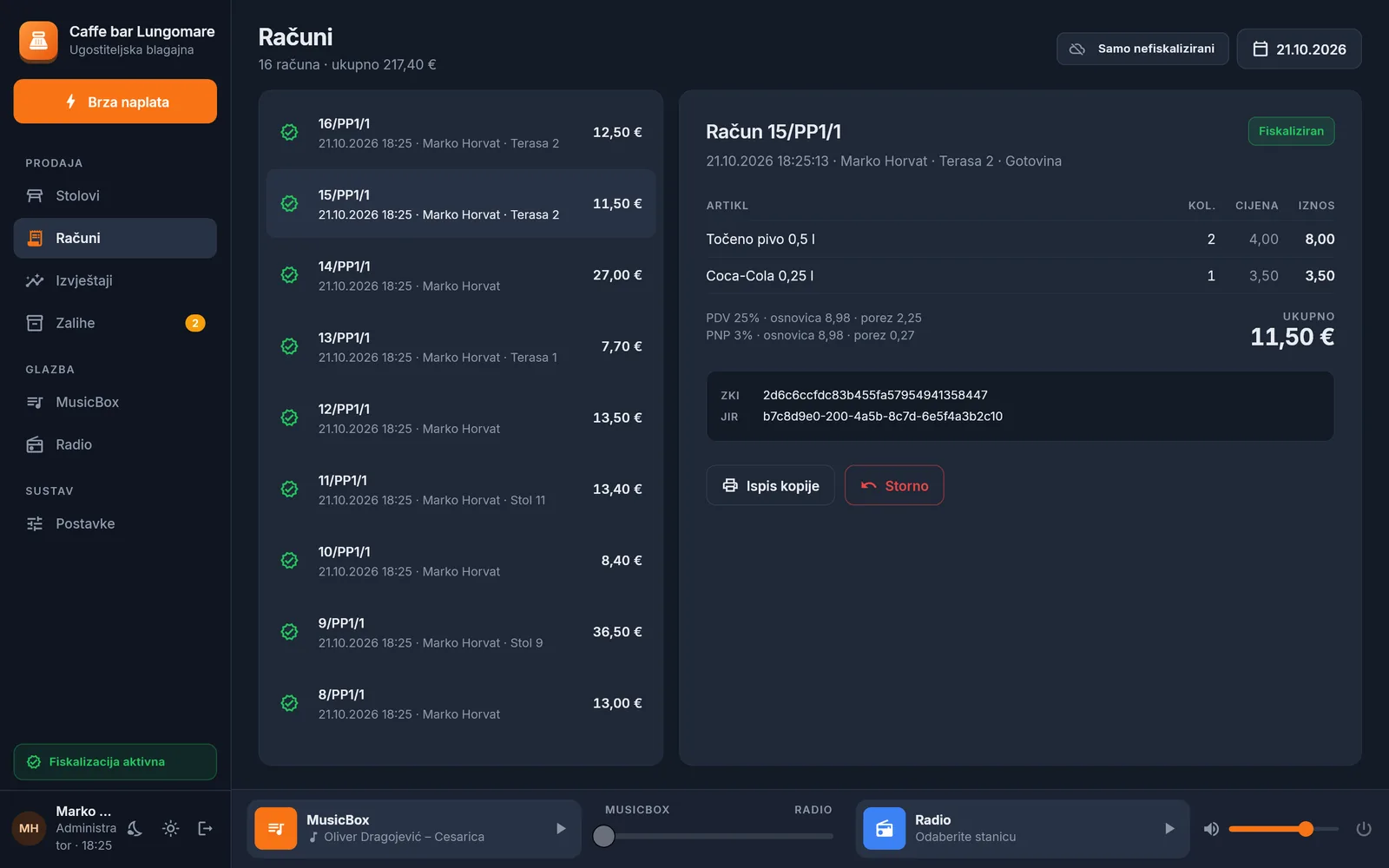Start Brza naplata quick checkout
1389x868 pixels.
coord(115,102)
